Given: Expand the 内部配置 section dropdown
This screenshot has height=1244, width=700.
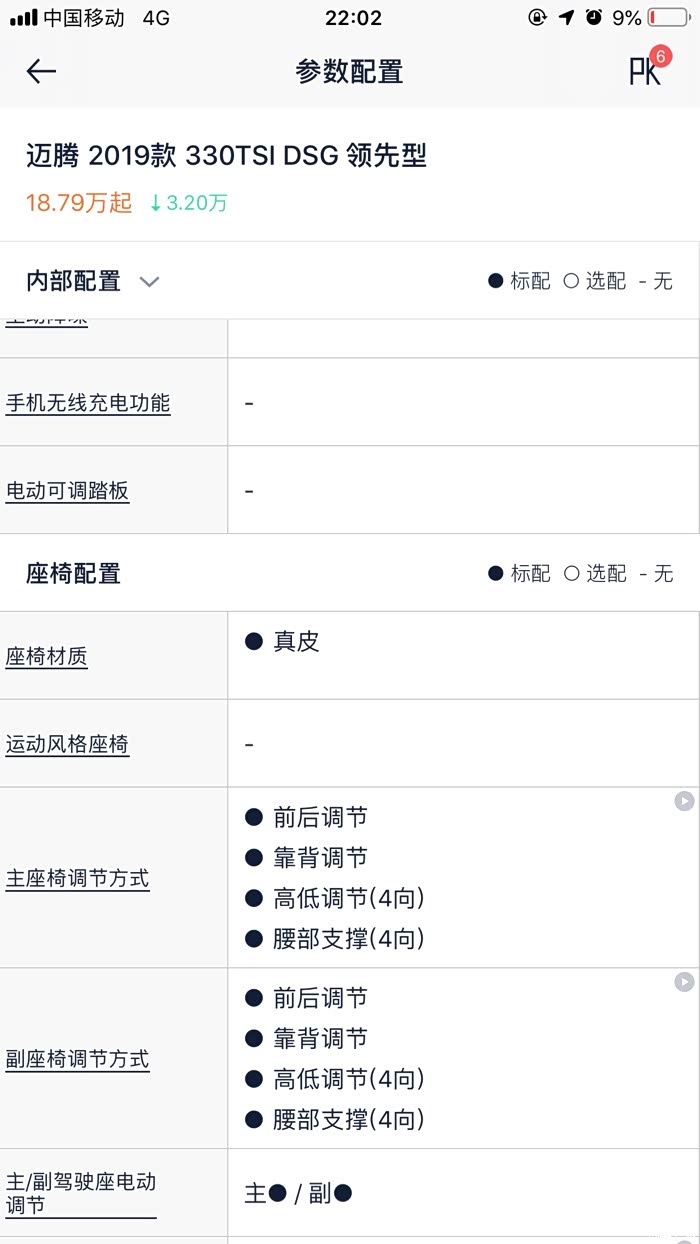Looking at the screenshot, I should [149, 282].
